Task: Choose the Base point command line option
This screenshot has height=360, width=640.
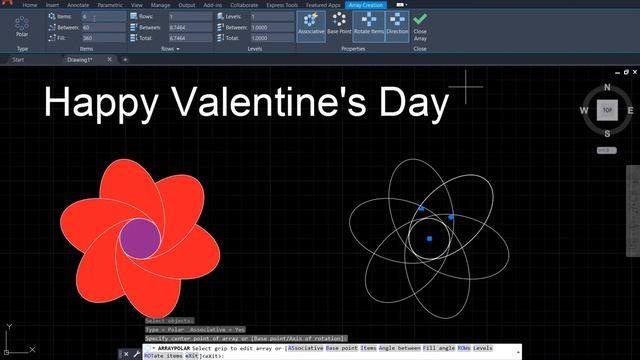Action: 342,348
